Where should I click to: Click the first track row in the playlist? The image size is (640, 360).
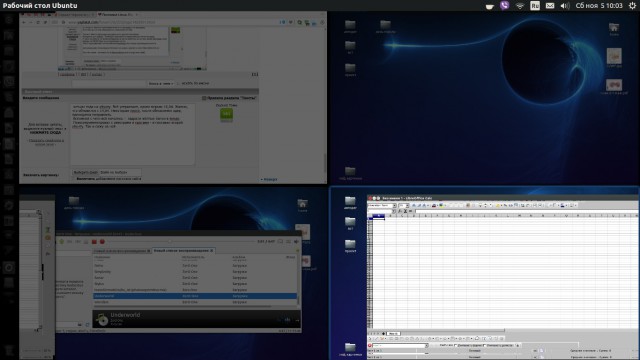point(195,265)
